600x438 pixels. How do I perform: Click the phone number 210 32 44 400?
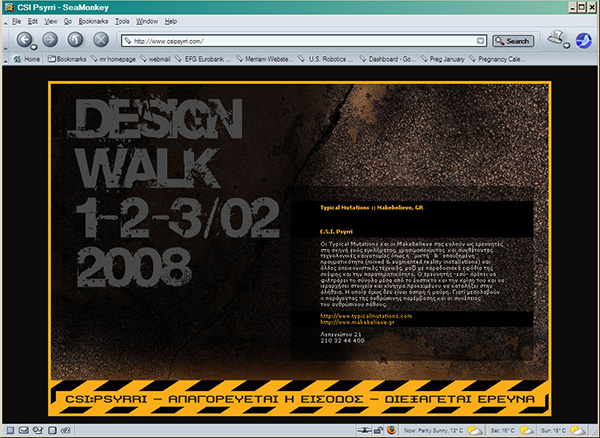coord(342,340)
